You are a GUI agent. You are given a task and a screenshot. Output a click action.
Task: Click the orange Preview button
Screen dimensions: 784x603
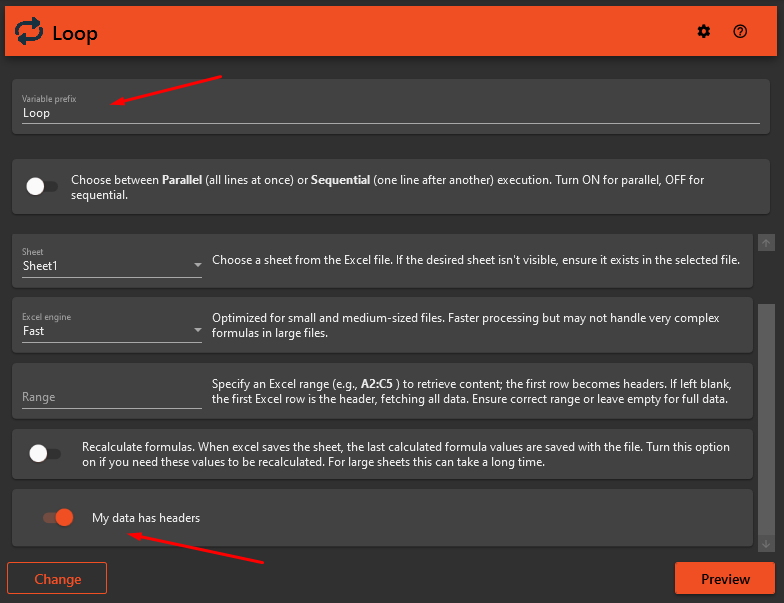[725, 579]
